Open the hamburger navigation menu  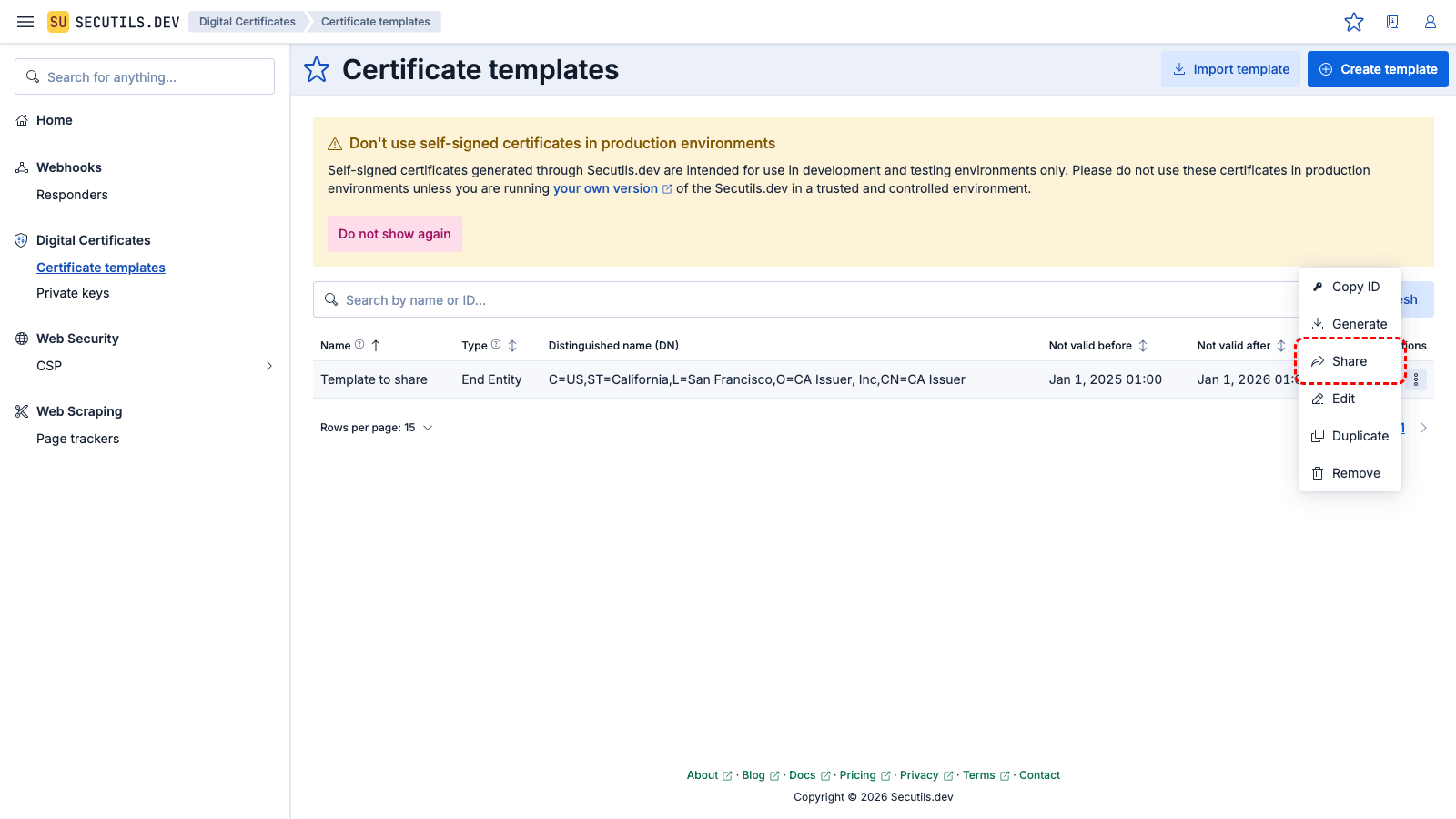[25, 22]
